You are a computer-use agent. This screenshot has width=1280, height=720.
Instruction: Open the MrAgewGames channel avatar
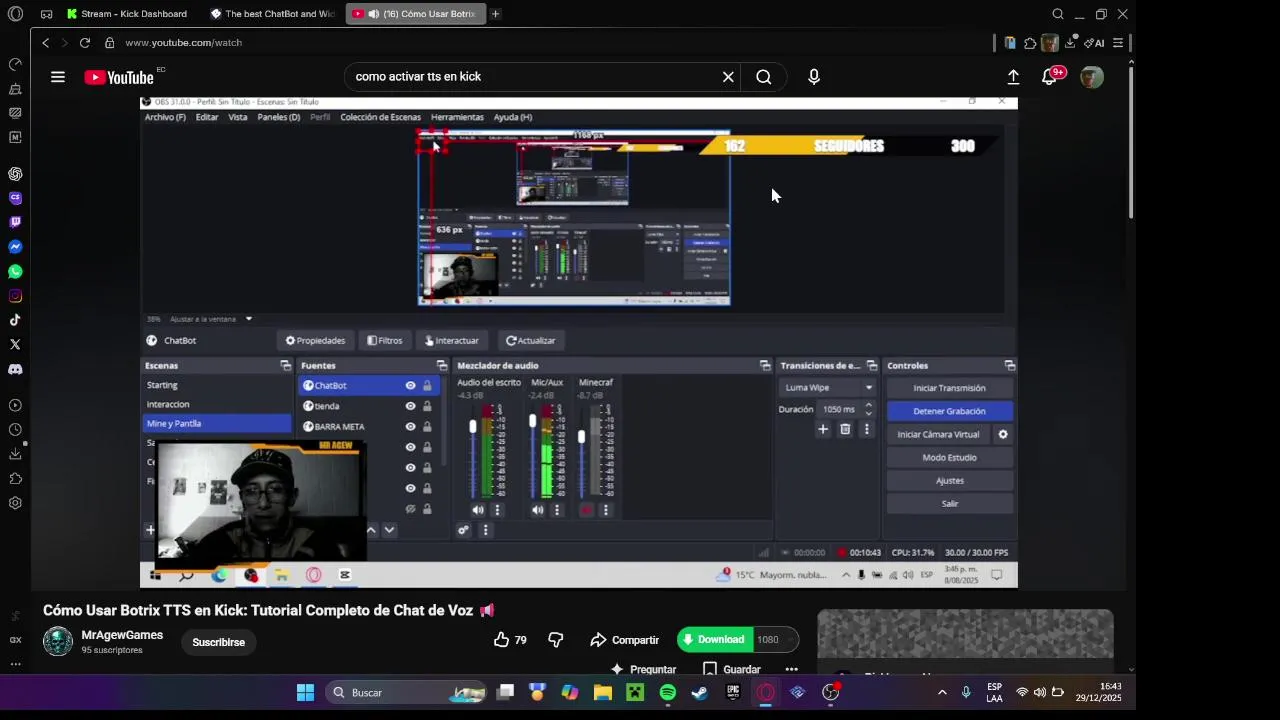[58, 642]
